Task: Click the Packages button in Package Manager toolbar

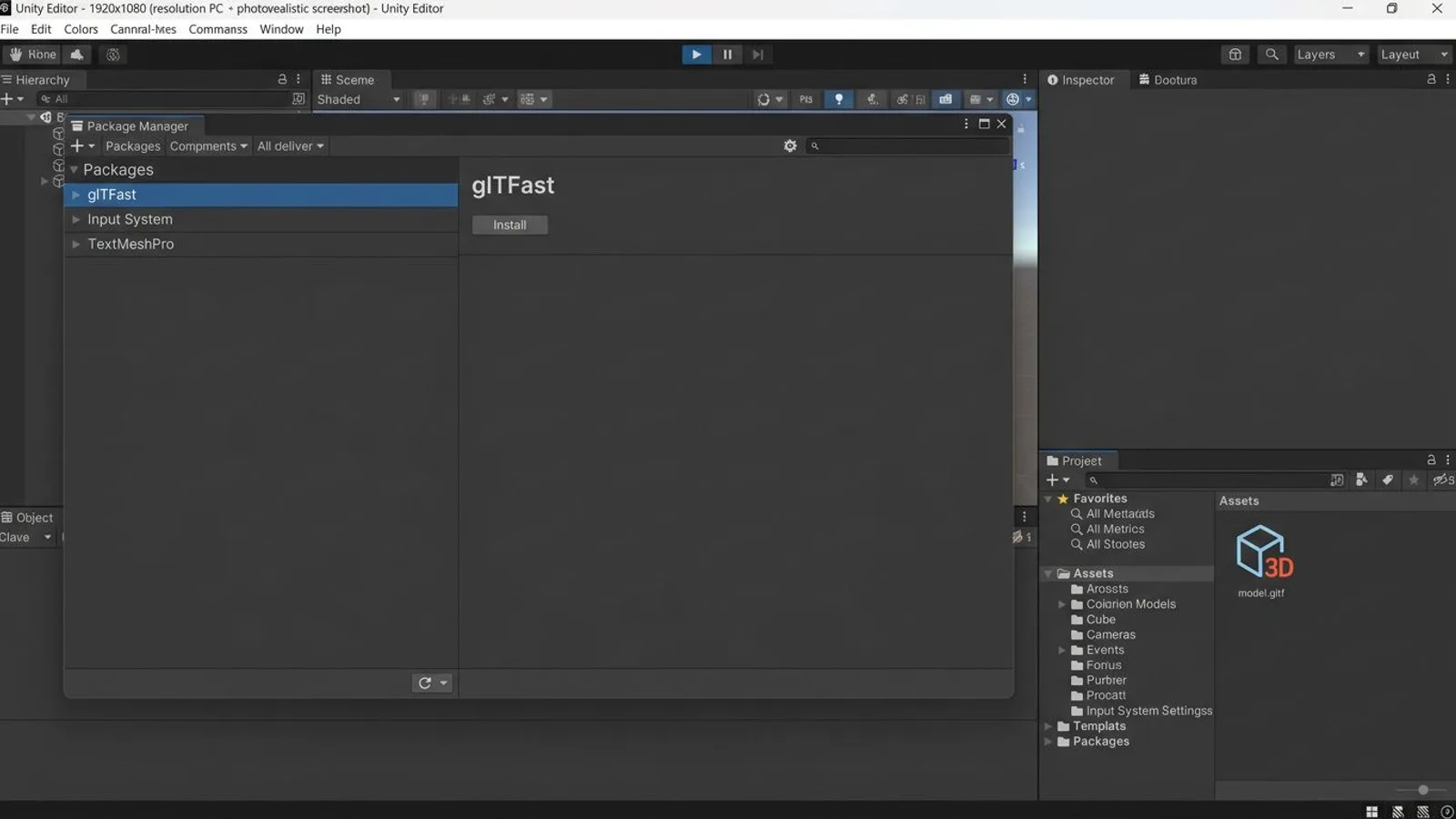Action: (133, 146)
